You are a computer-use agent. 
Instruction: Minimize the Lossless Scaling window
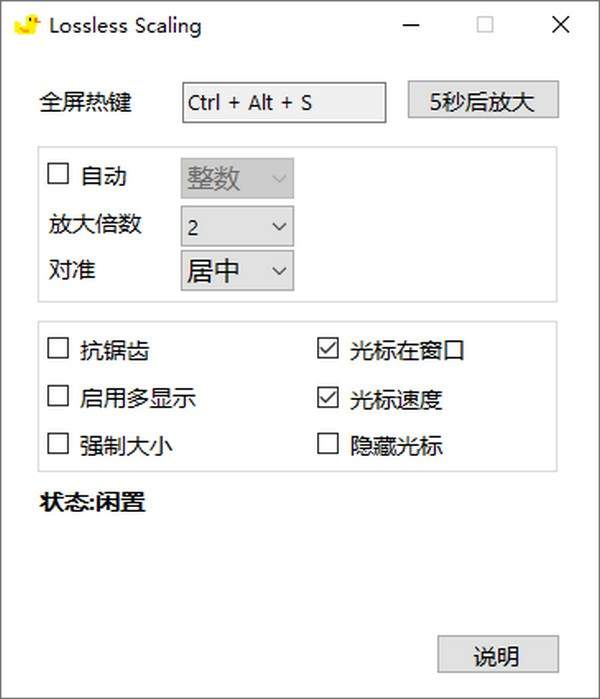point(410,25)
